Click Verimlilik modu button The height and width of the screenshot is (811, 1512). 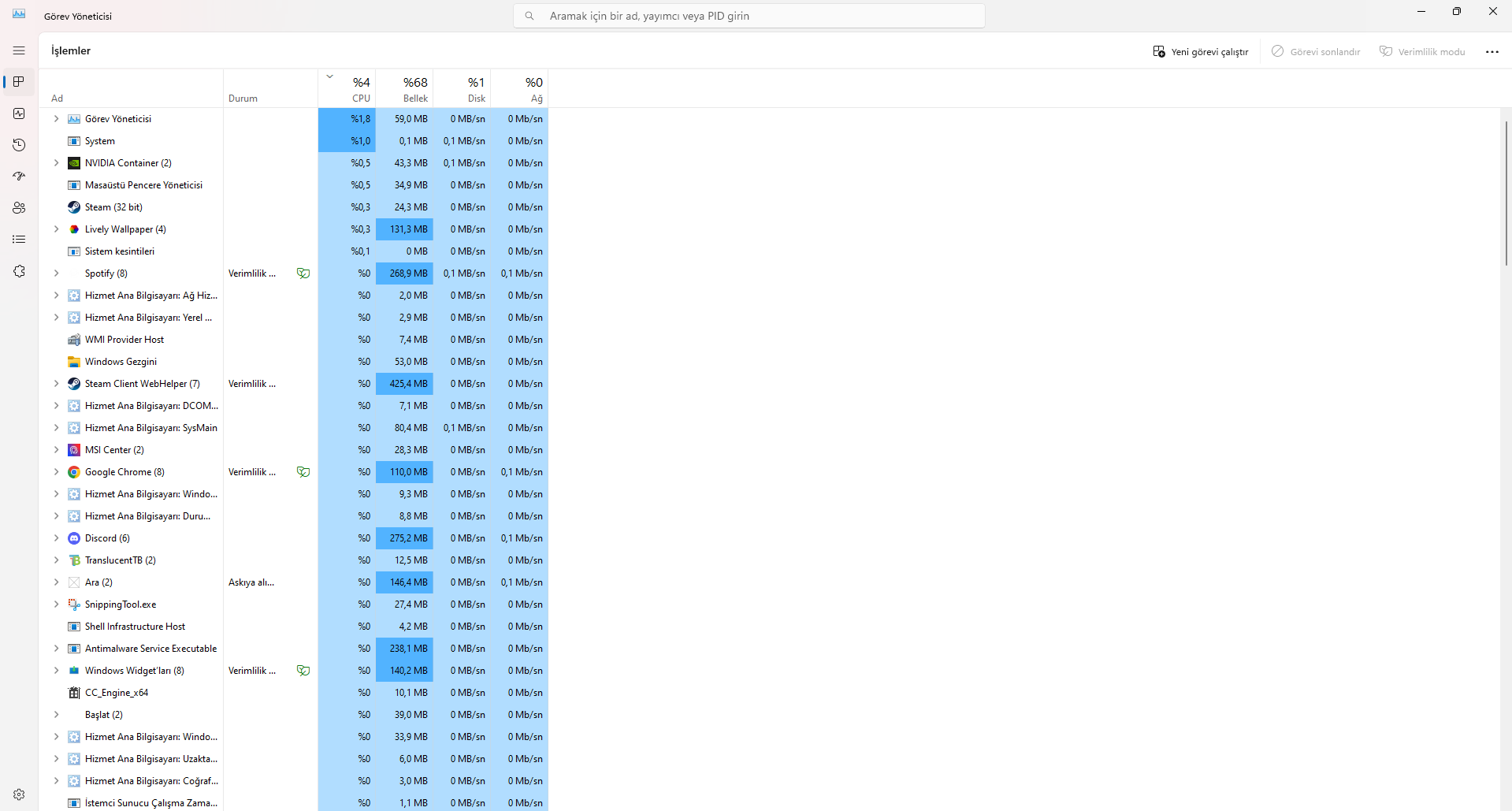[x=1422, y=51]
